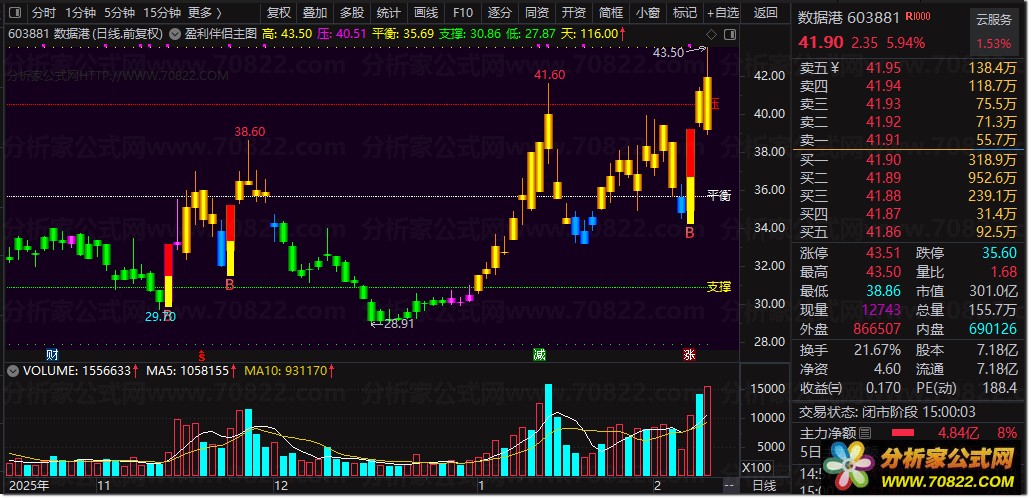This screenshot has height=498, width=1031.
Task: Toggle the right panel layout icon
Action: 729,34
